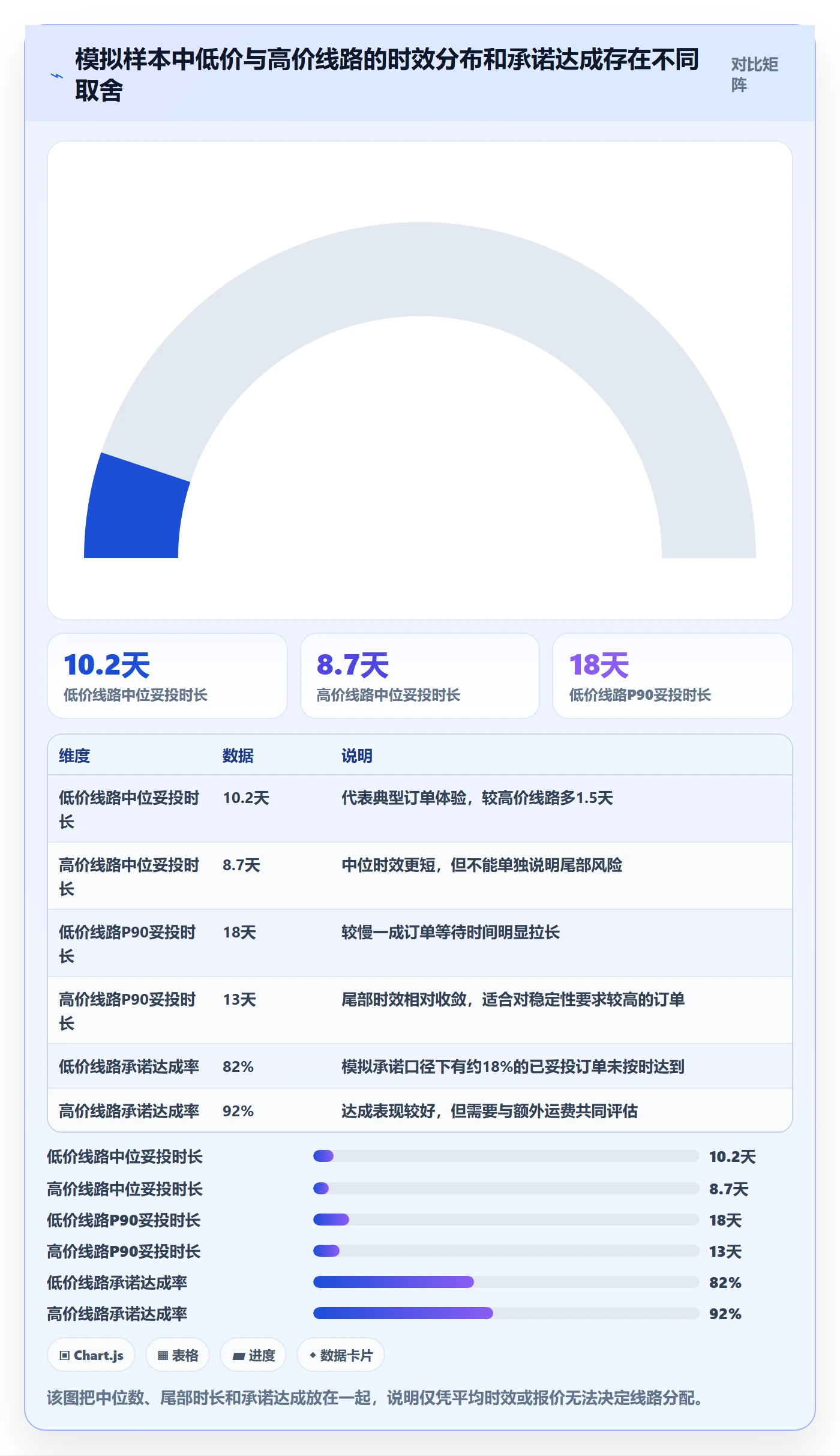Select the headline starting with 模拟样本中低价
840x1456 pixels.
tap(387, 74)
